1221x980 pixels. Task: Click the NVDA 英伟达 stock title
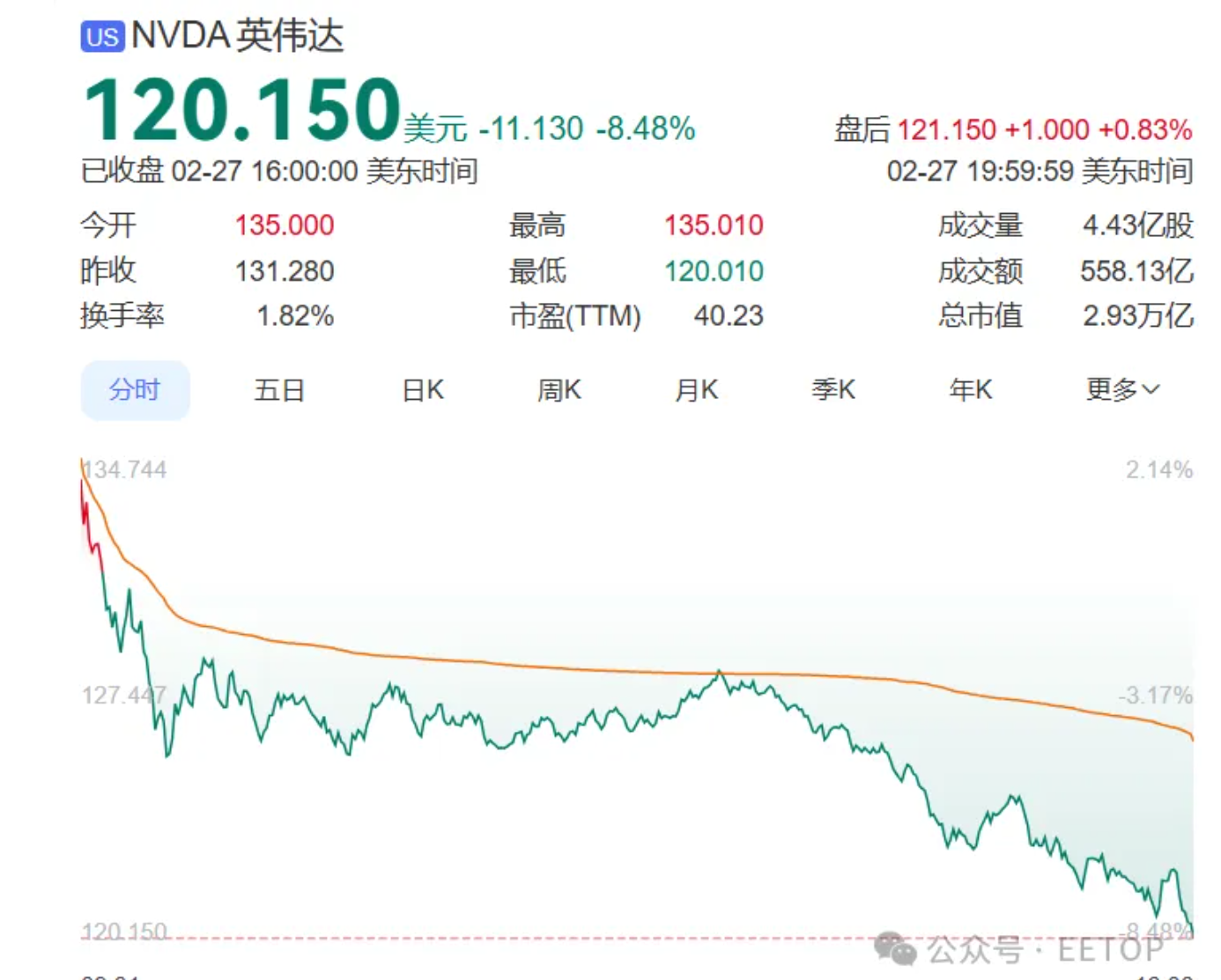[x=238, y=36]
